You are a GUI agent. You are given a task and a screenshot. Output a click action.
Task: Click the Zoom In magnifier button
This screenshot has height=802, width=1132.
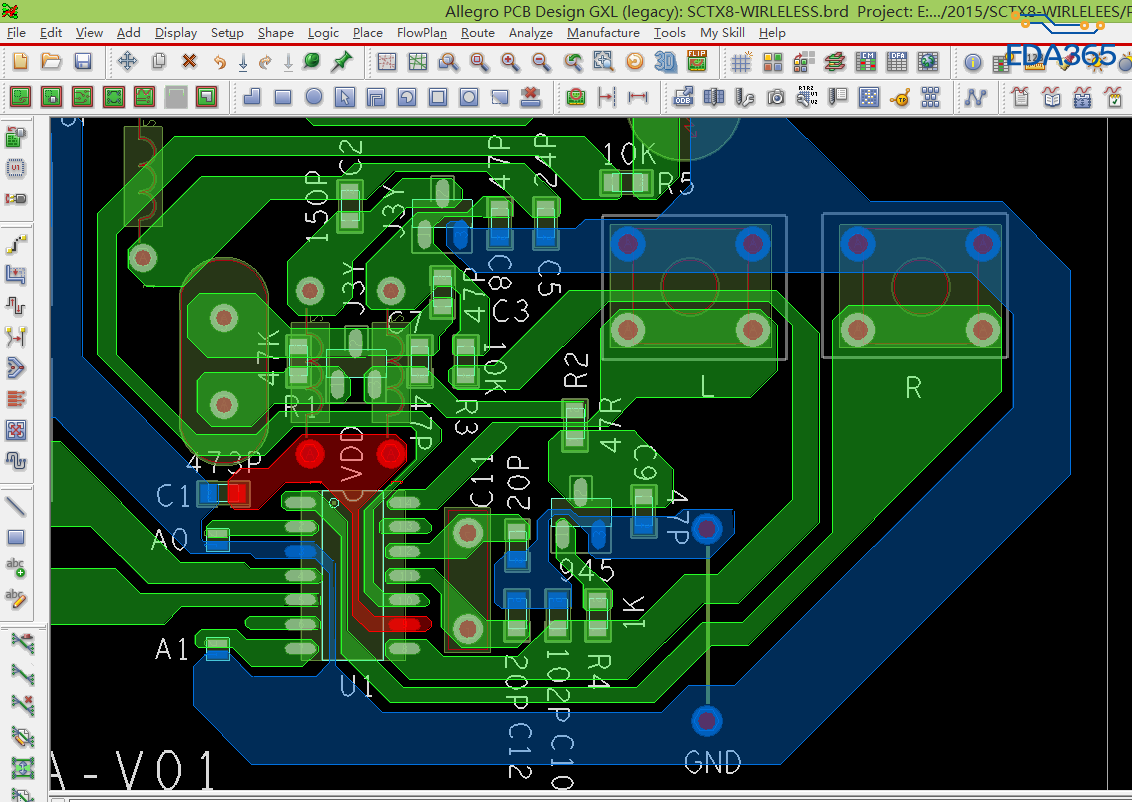[510, 62]
